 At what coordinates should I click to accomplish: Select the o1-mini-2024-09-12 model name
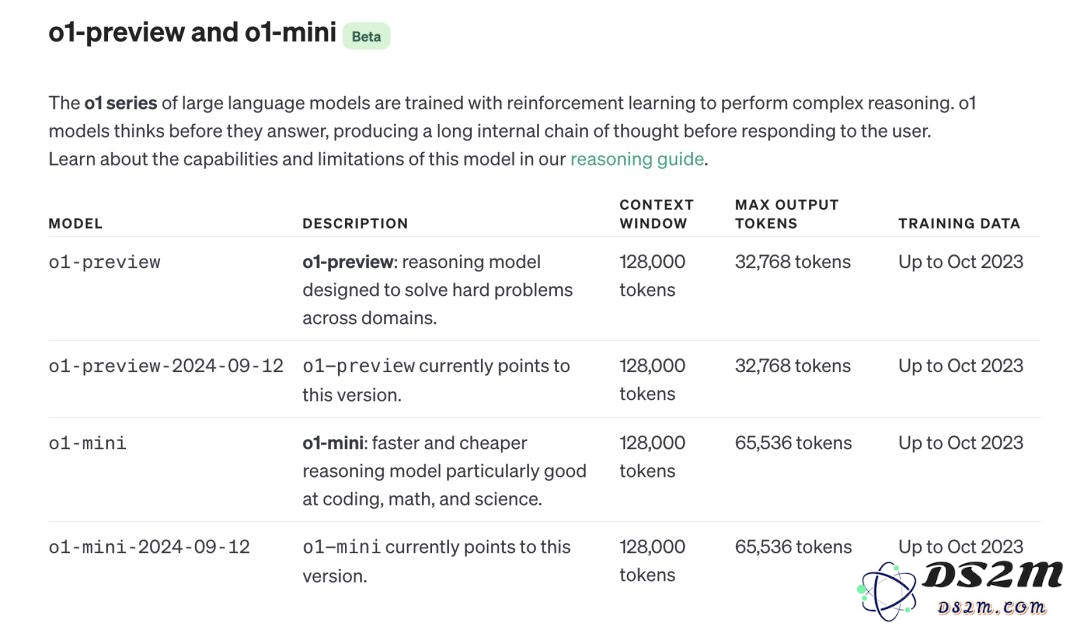click(x=149, y=547)
